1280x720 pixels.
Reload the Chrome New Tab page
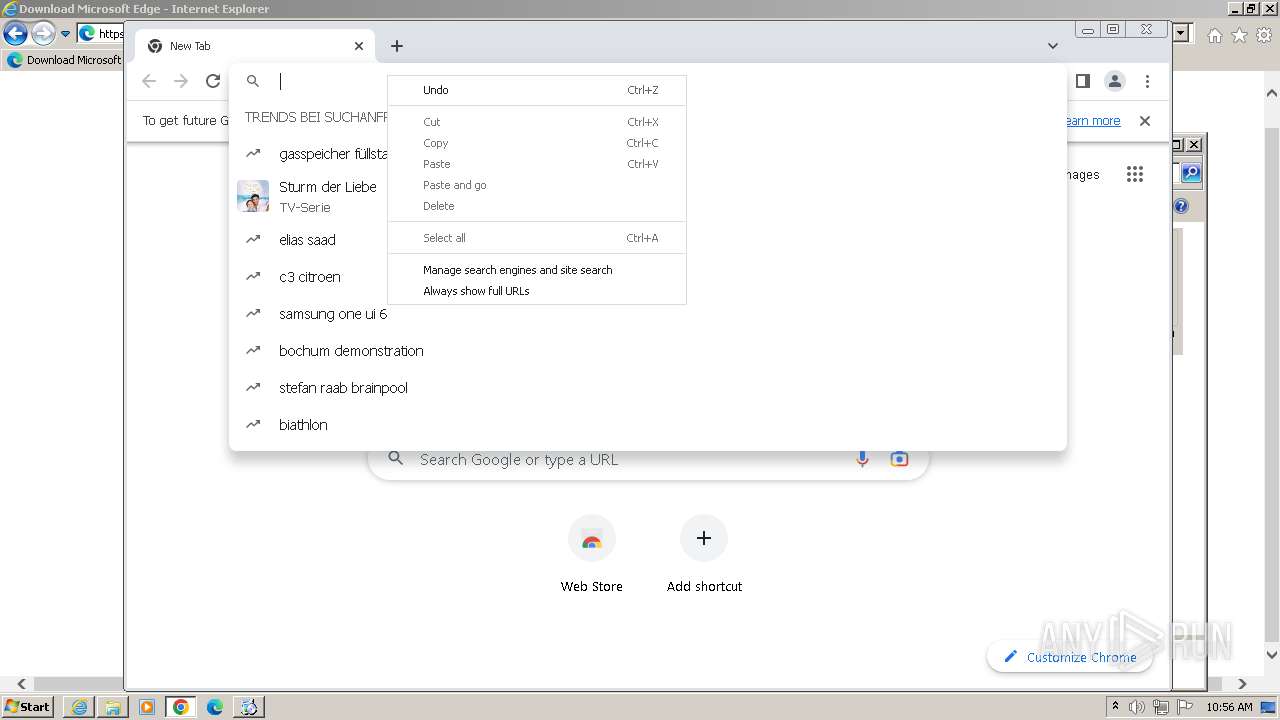pos(213,82)
